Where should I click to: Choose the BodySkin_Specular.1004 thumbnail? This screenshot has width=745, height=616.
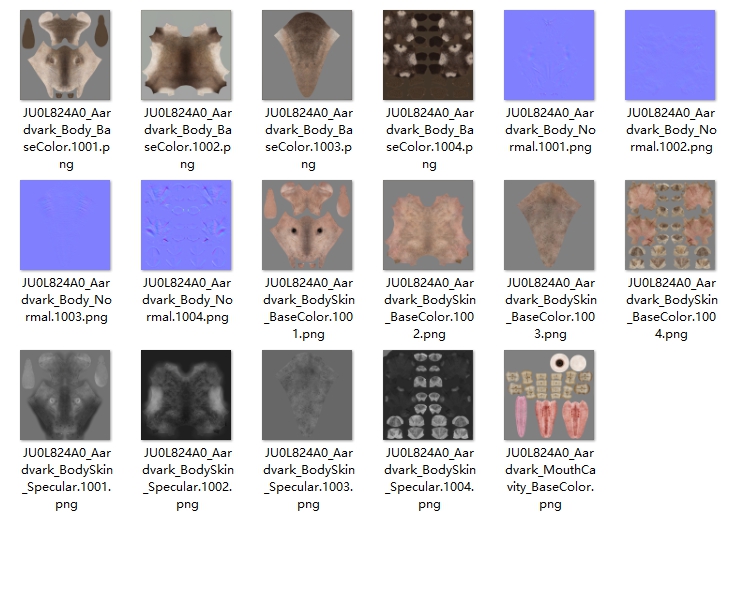coord(428,395)
